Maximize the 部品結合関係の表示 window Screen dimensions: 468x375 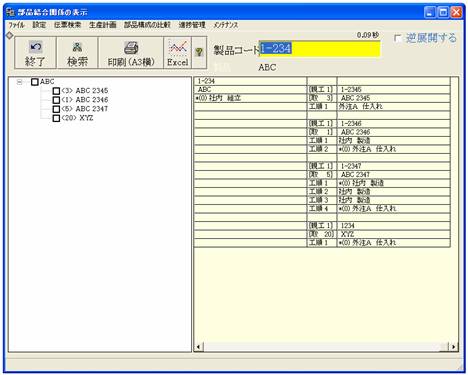point(443,13)
